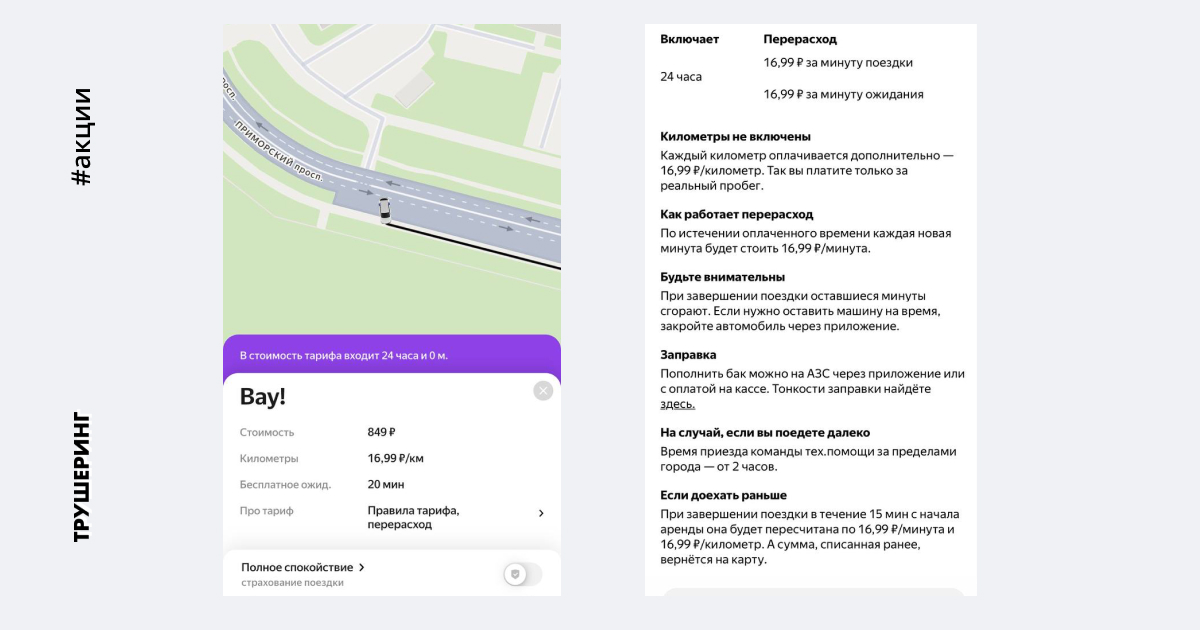Viewport: 1200px width, 630px height.
Task: Click the "Перерасход" column header
Action: [799, 39]
